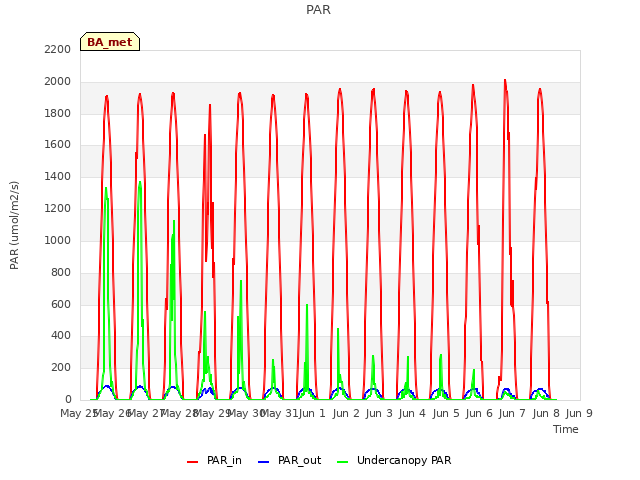Click the Undercanopy PAR legend entry
The image size is (640, 480).
pos(394,460)
